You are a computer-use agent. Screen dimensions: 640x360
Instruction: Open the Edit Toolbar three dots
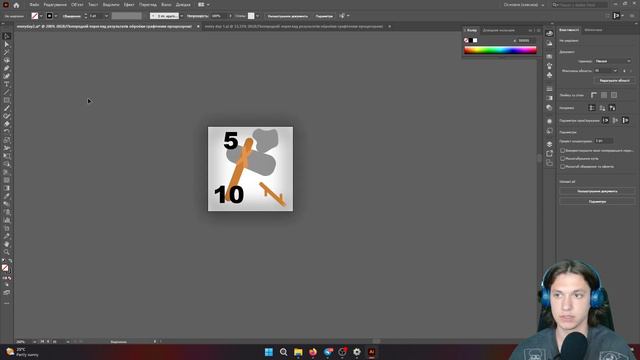pos(7,303)
